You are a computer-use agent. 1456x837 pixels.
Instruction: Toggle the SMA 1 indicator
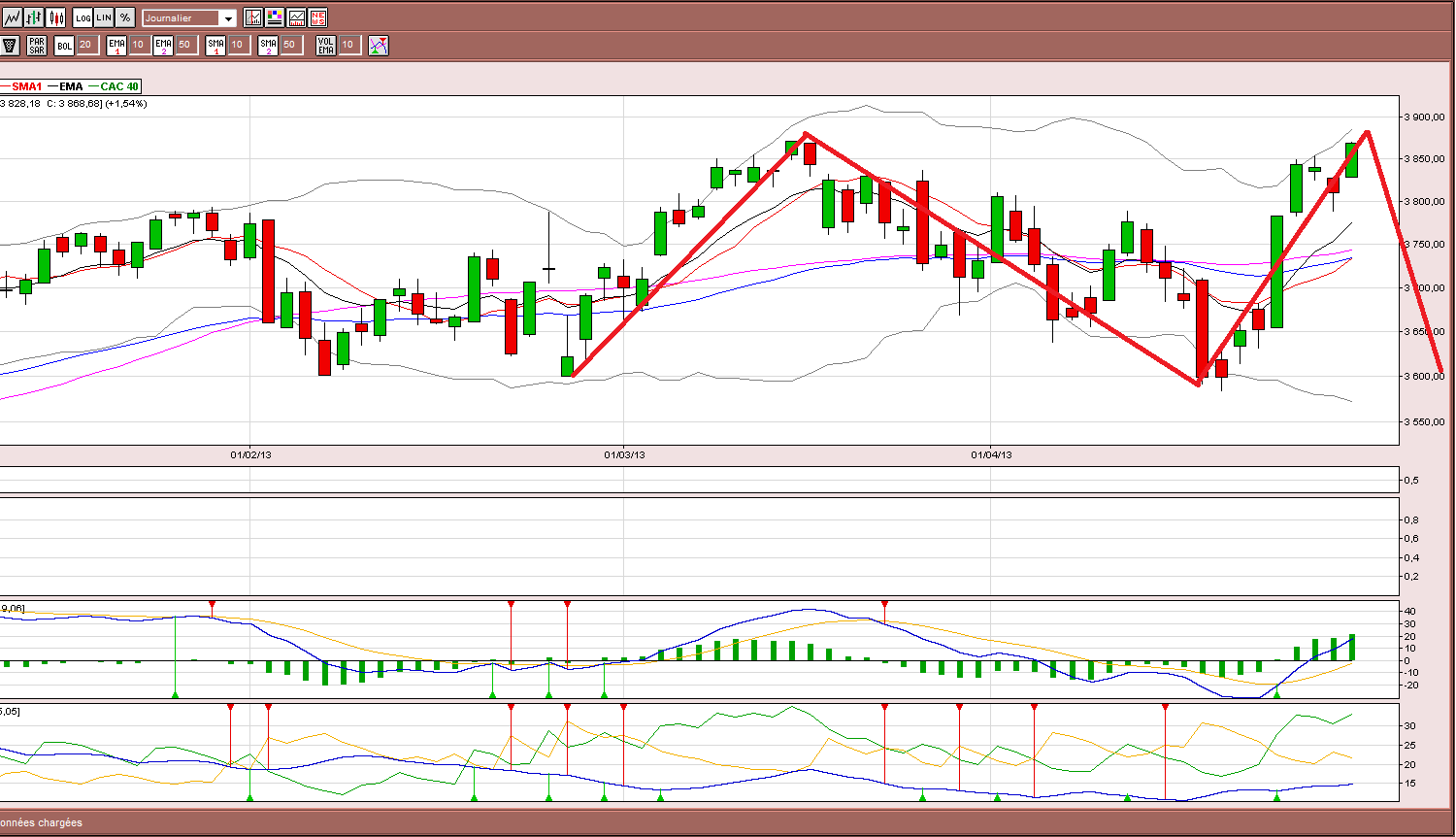[x=215, y=45]
